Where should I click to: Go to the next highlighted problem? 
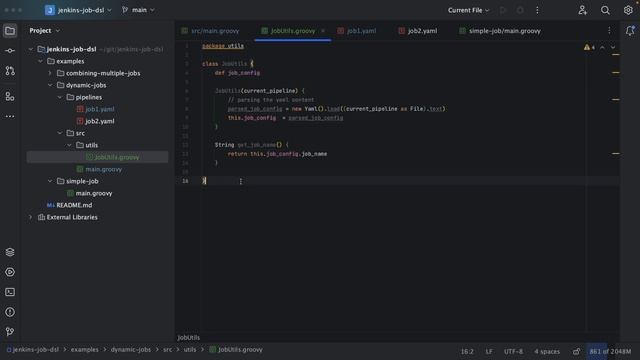pos(613,47)
